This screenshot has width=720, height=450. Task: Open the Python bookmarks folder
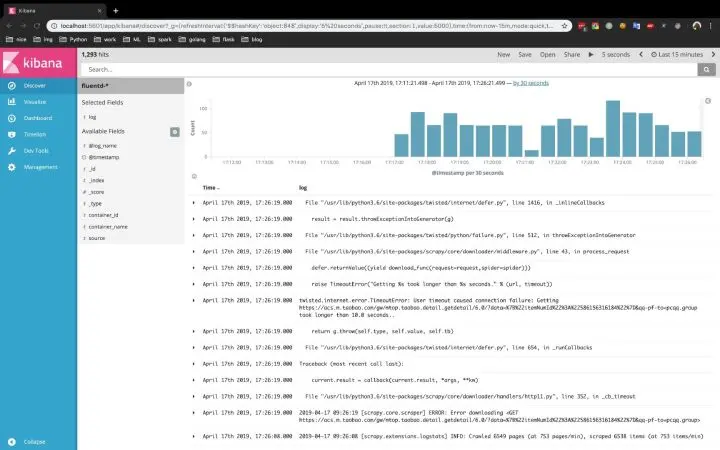(x=73, y=39)
